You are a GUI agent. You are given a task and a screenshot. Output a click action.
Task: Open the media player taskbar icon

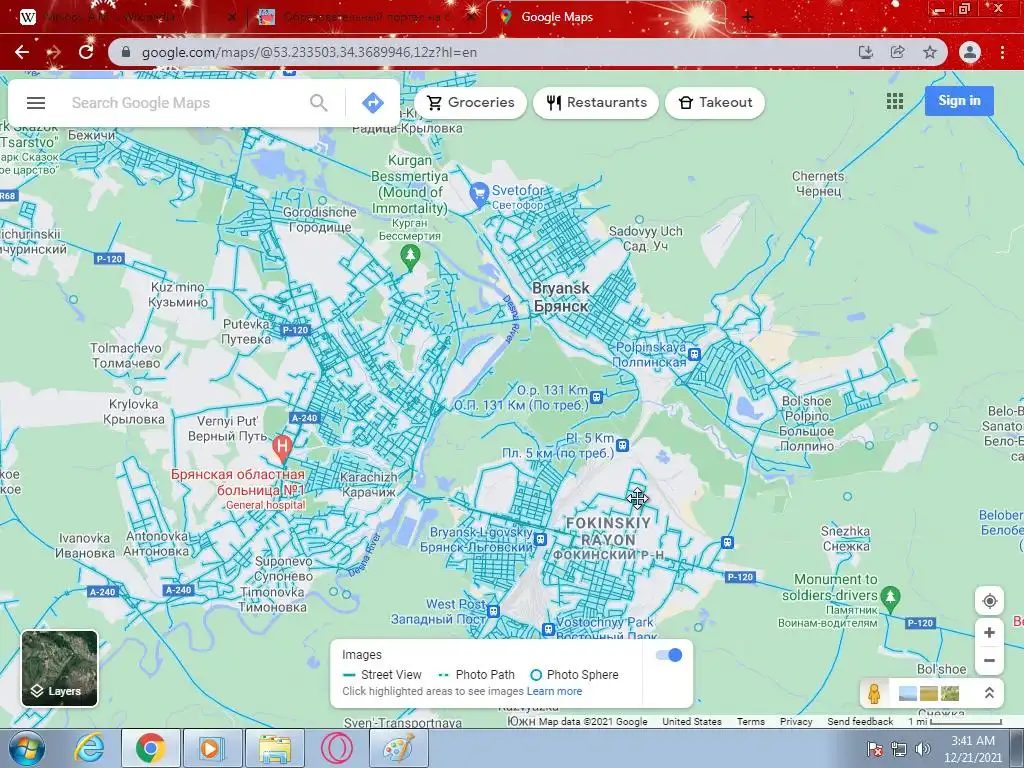click(x=212, y=748)
